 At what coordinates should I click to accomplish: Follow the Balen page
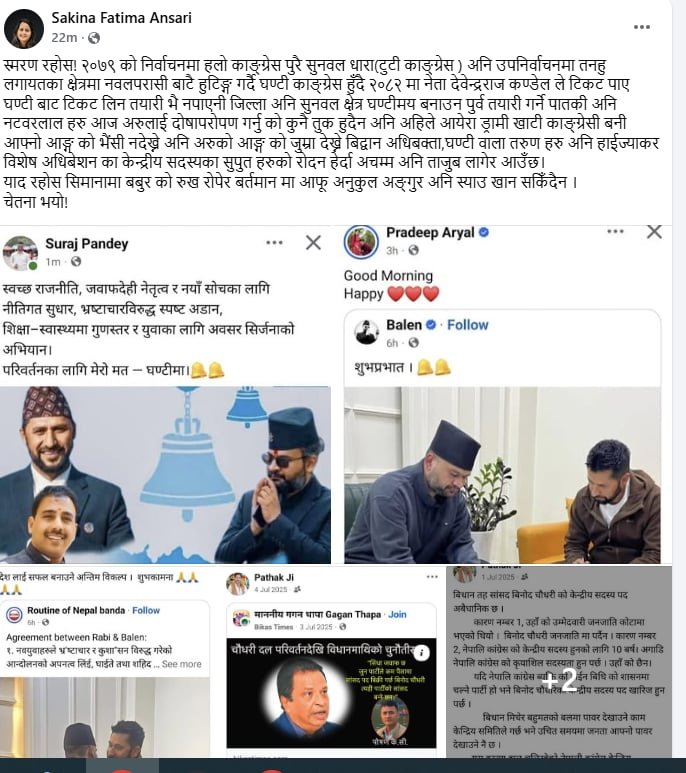(467, 325)
